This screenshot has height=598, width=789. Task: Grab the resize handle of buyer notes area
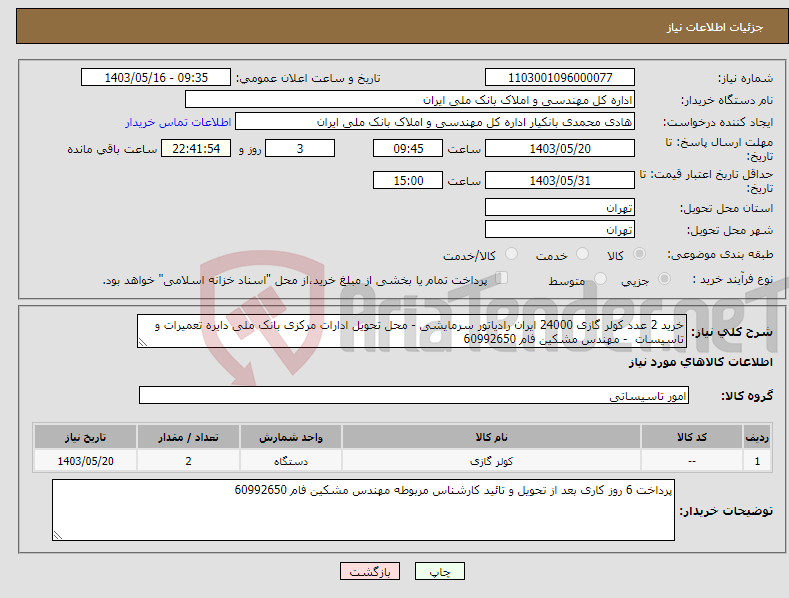[x=58, y=535]
